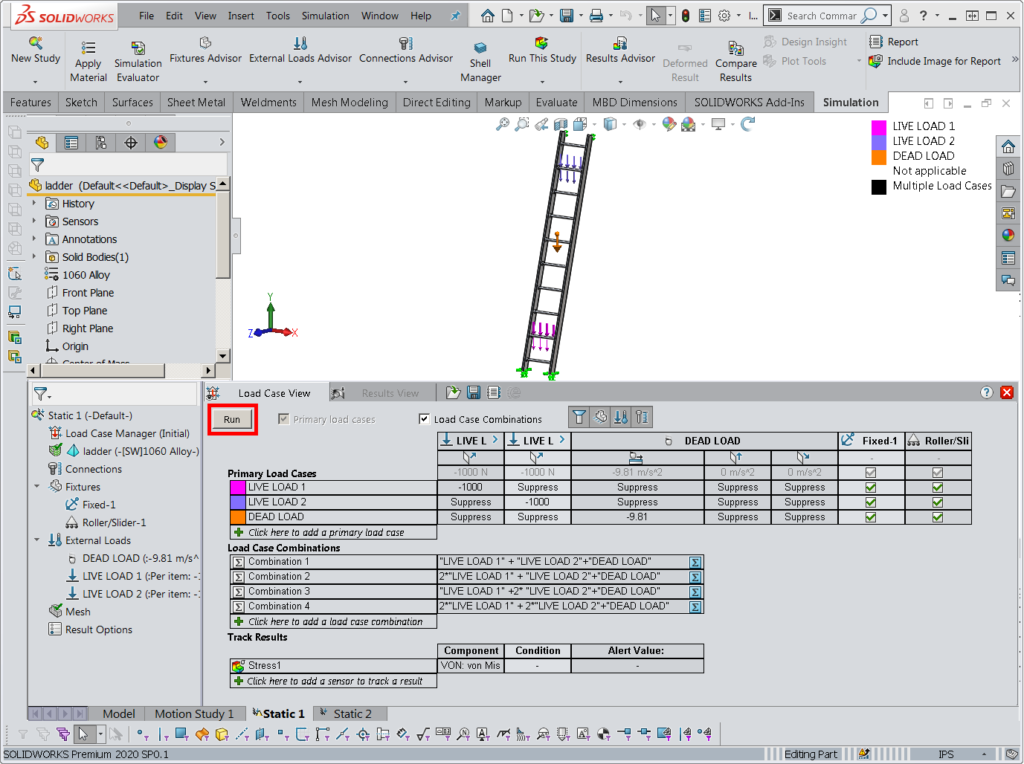The width and height of the screenshot is (1024, 764).
Task: Collapse the Fixtures node in study tree
Action: point(37,486)
